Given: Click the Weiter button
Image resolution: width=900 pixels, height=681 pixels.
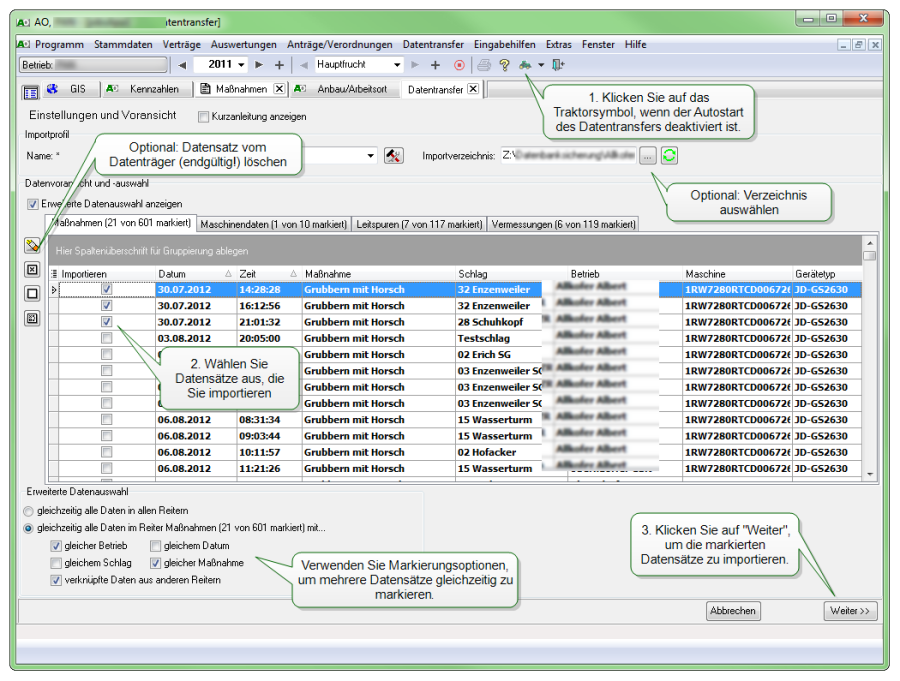Looking at the screenshot, I should 850,611.
